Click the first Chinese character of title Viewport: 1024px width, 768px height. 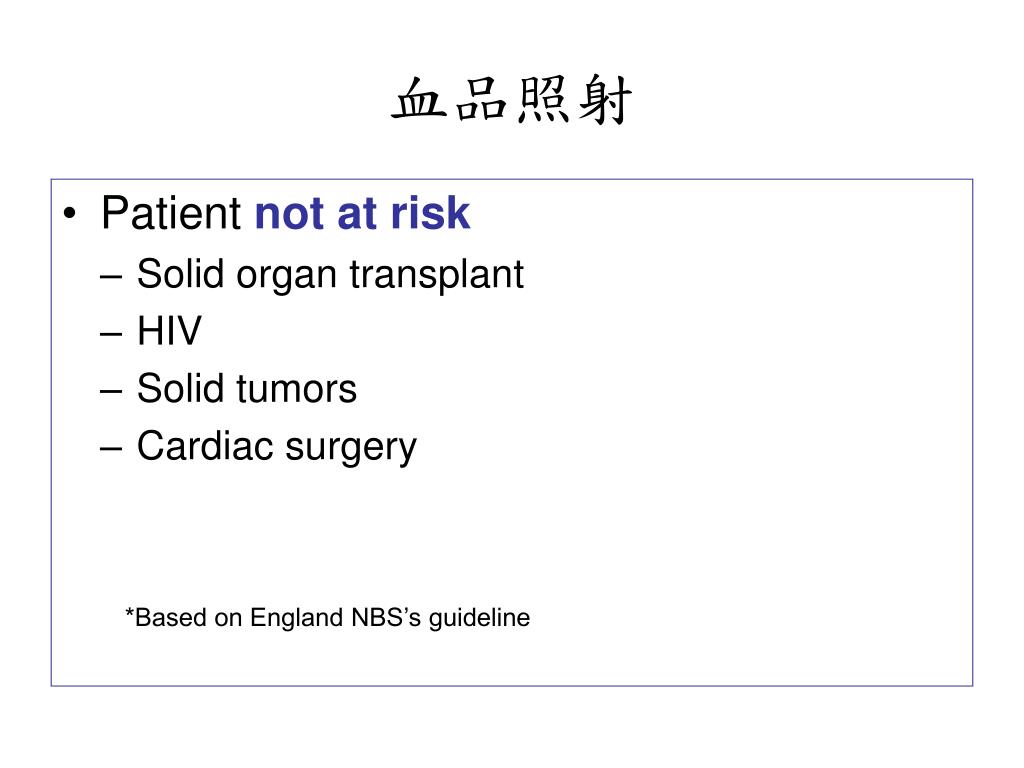(x=419, y=100)
